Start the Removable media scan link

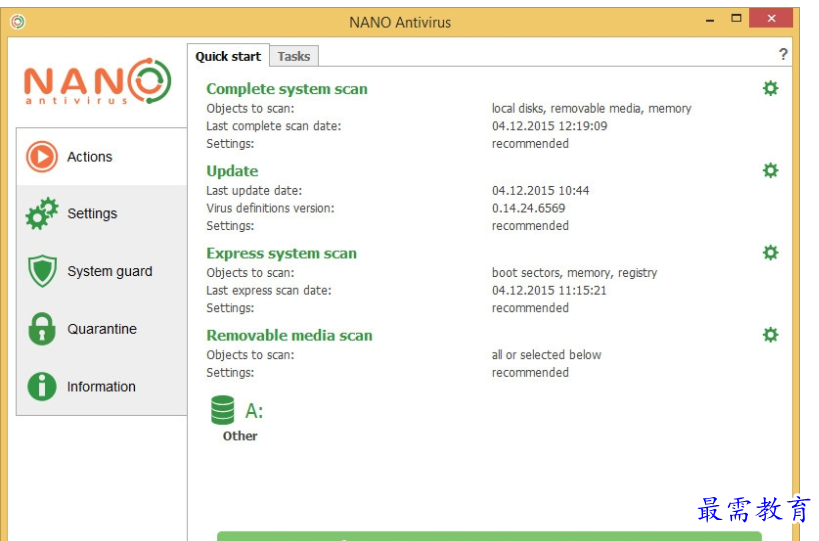pyautogui.click(x=289, y=335)
